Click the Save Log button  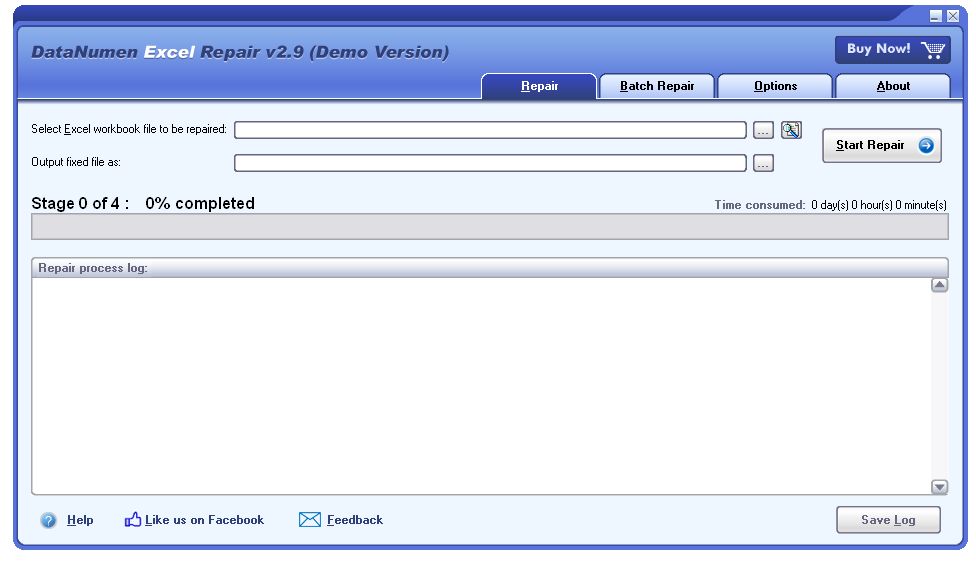[x=888, y=520]
